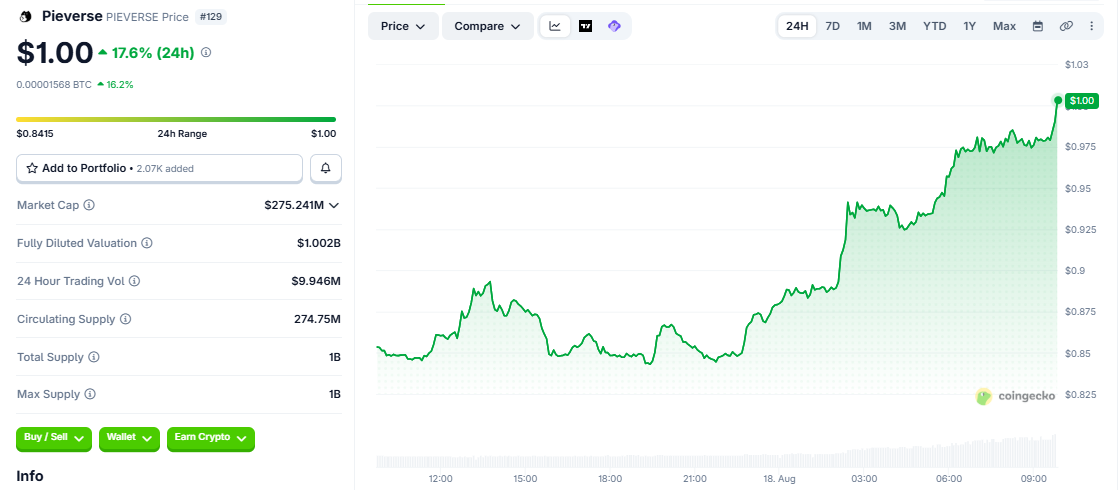Switch to the TradingView chart icon
This screenshot has height=490, width=1118.
[x=585, y=26]
